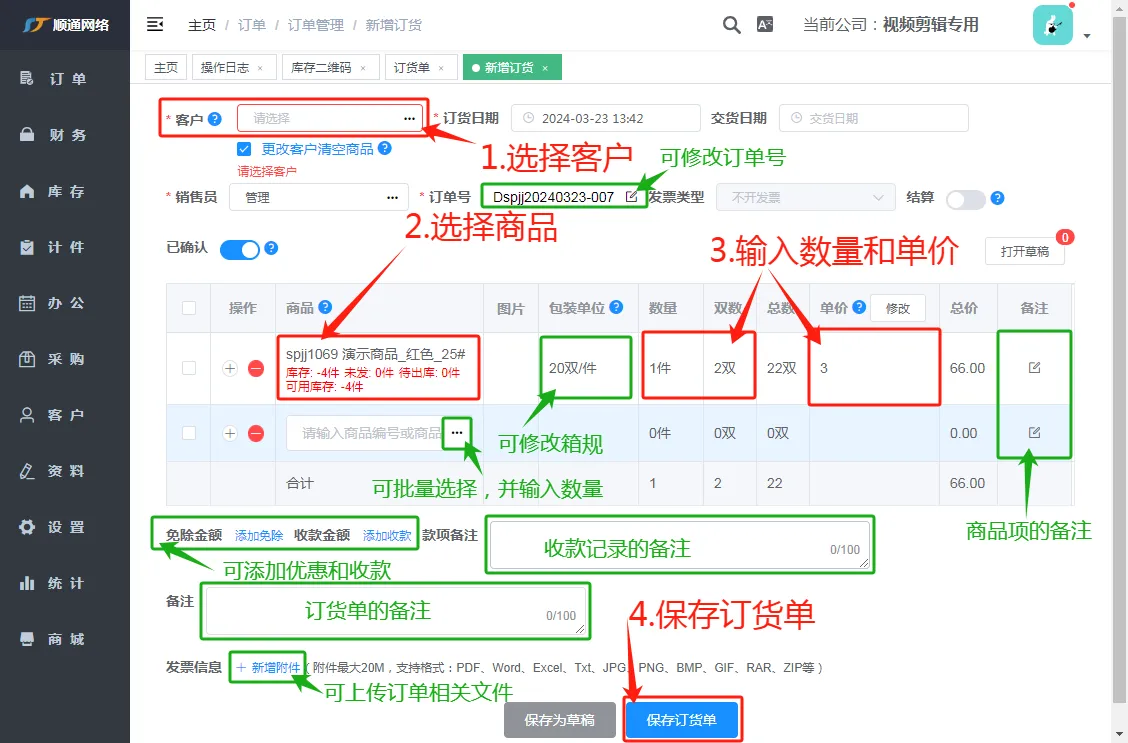Click the help question icon next to 客户

214,119
